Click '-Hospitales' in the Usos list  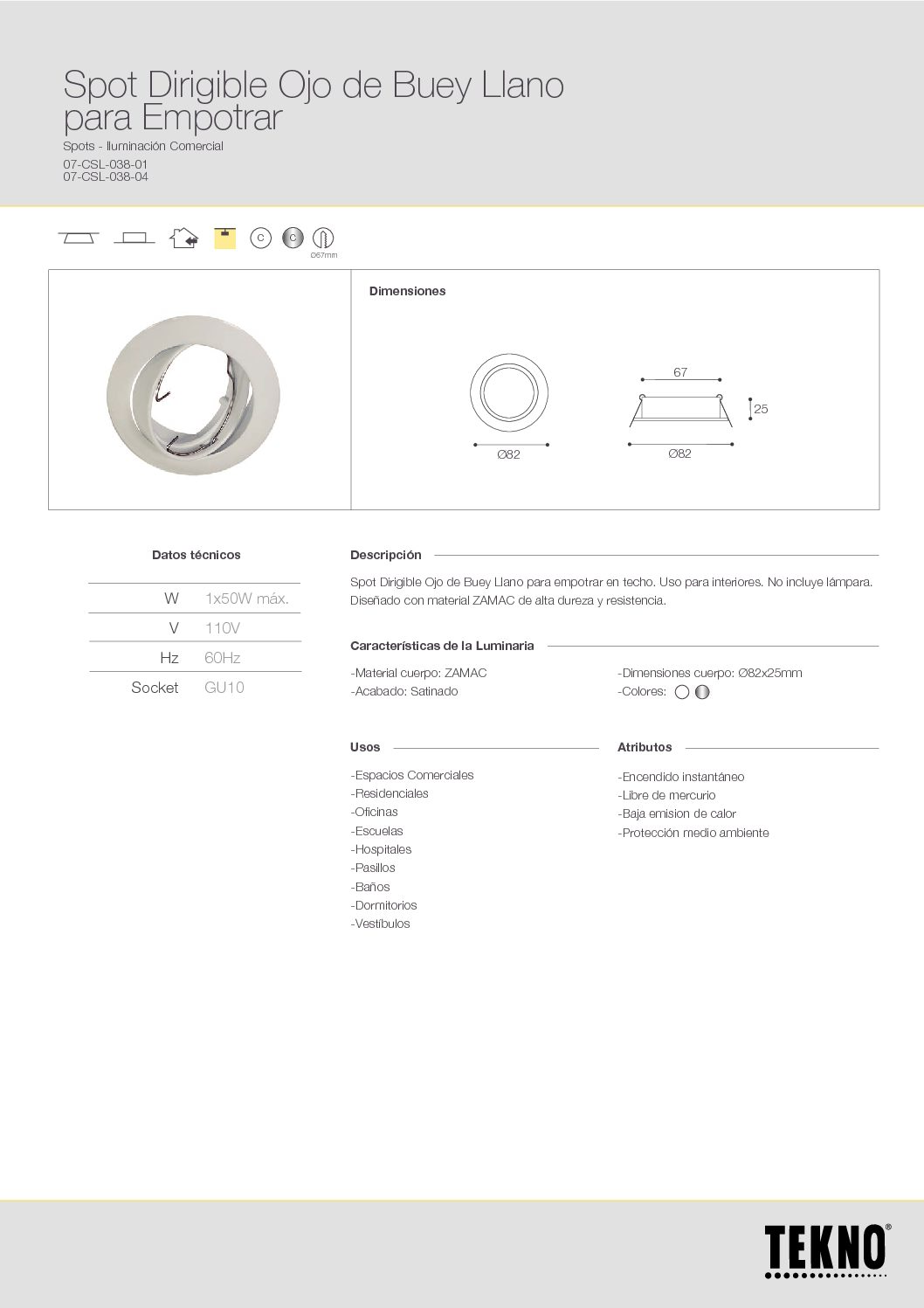pos(381,849)
